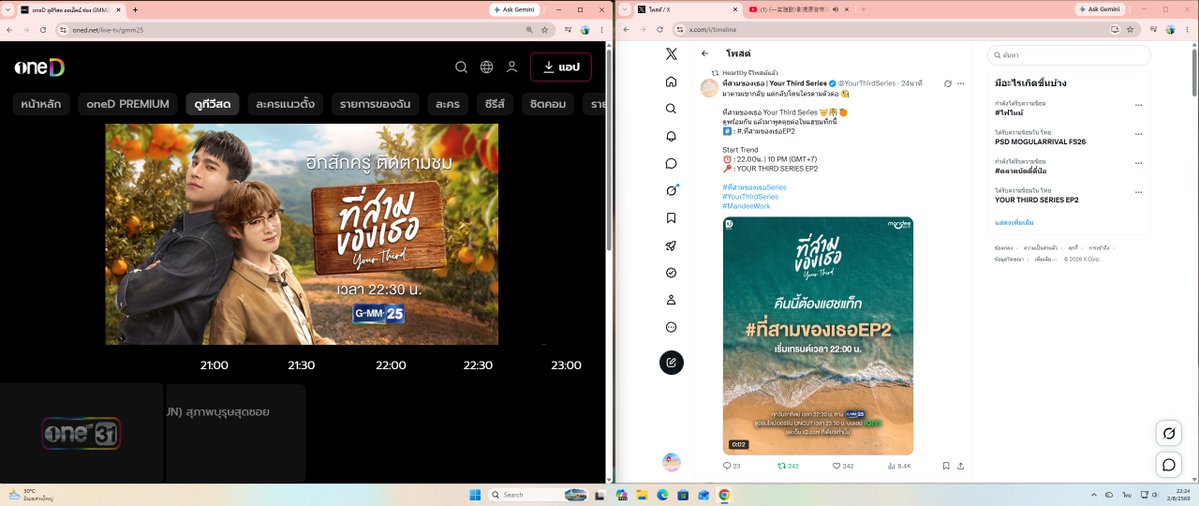Open more options for the PSD MOGULARRIVAL FS26 trend
Viewport: 1199px width, 506px height.
click(1138, 135)
